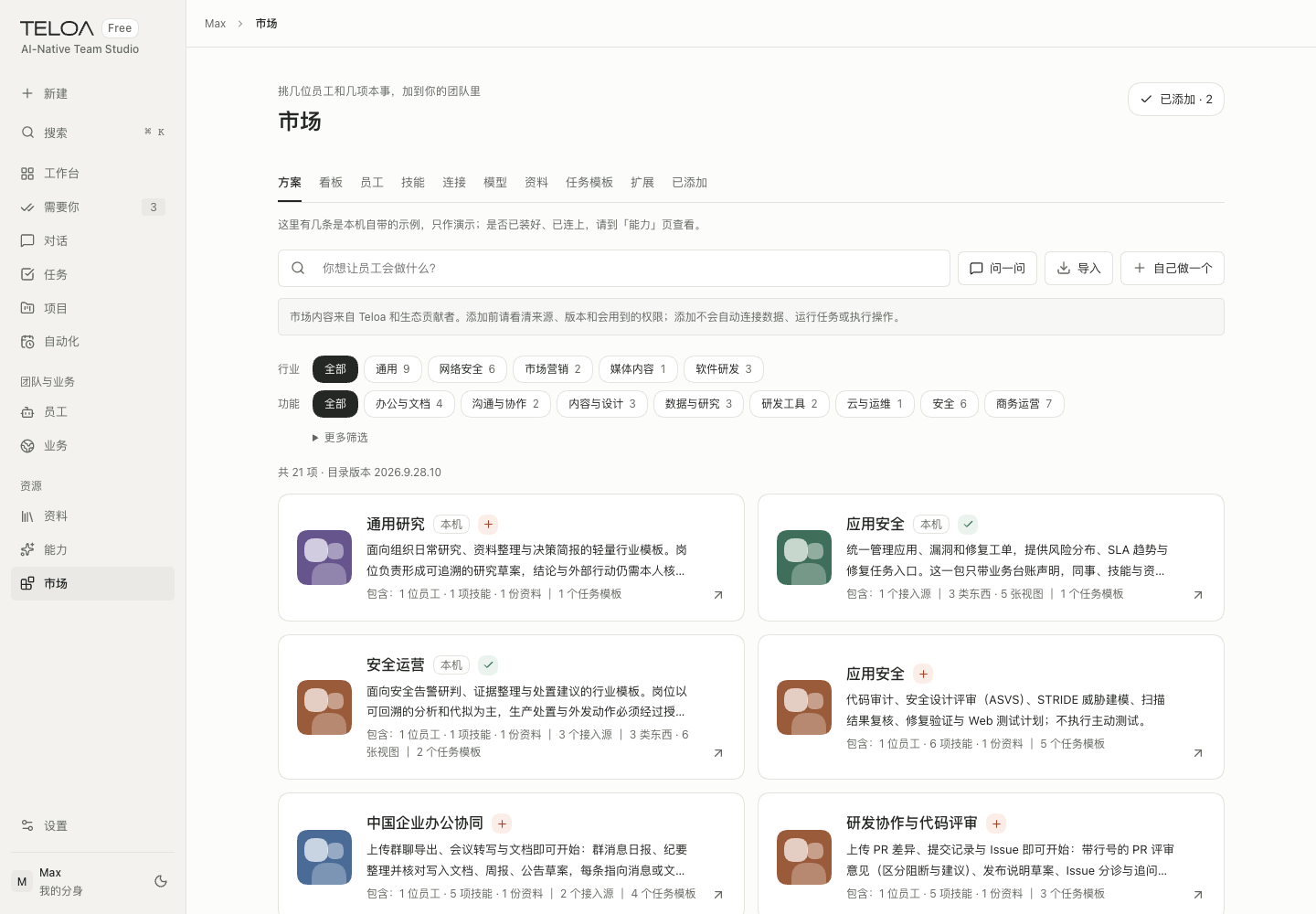Click the 自己做一个 button

(1173, 269)
